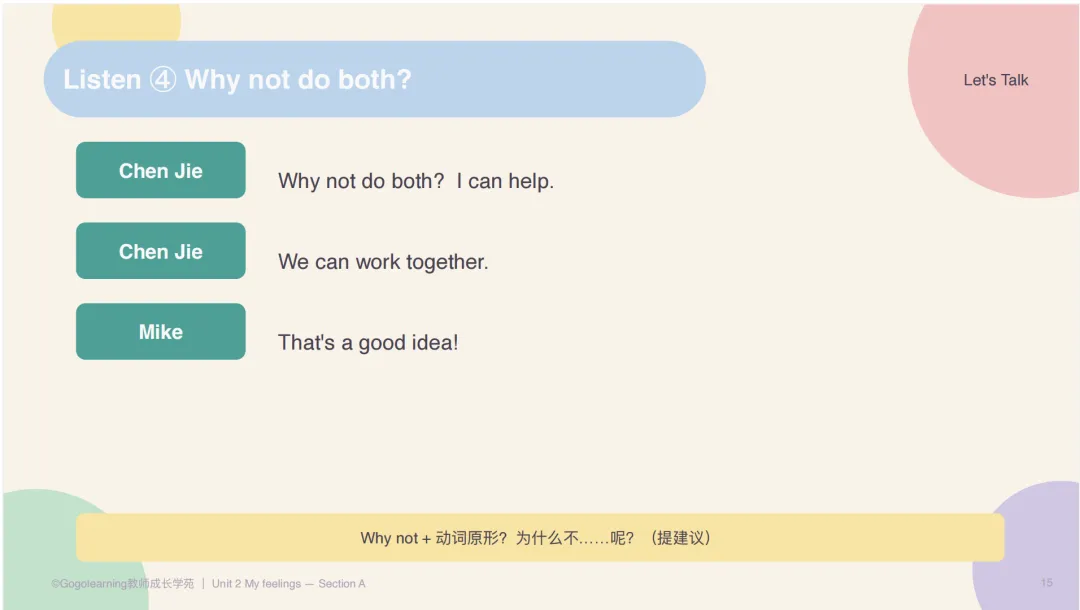Click the blue "Listen ④ Why not do both?" title banner
Viewport: 1080px width, 610px height.
click(375, 79)
